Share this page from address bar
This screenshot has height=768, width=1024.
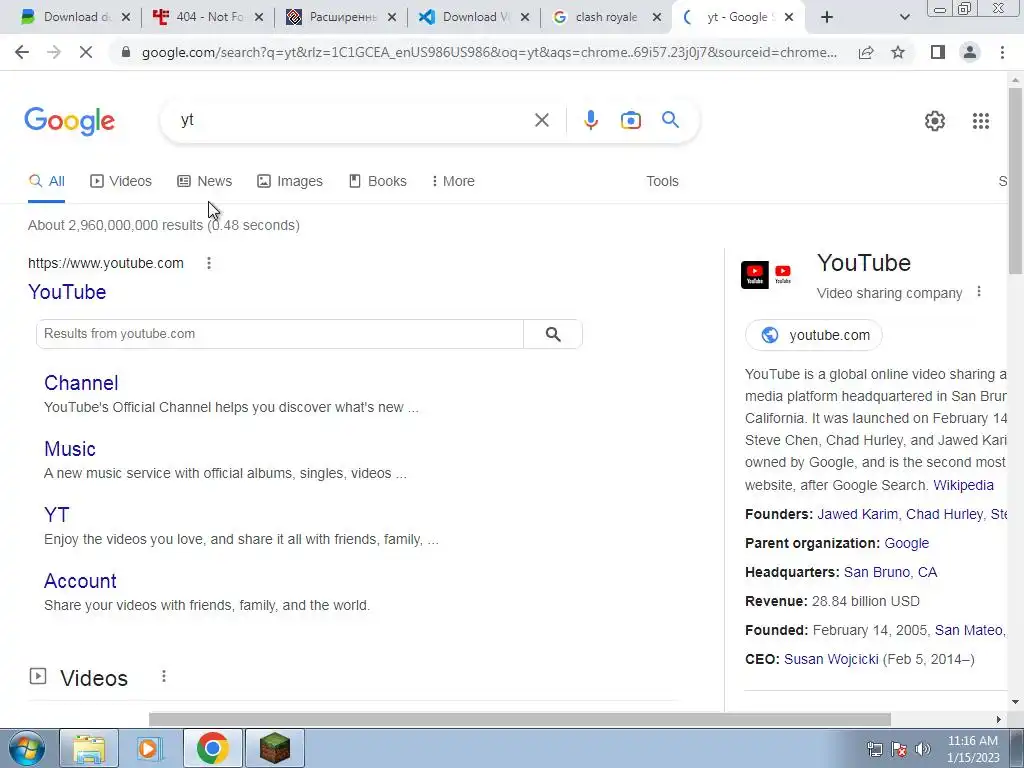(866, 52)
